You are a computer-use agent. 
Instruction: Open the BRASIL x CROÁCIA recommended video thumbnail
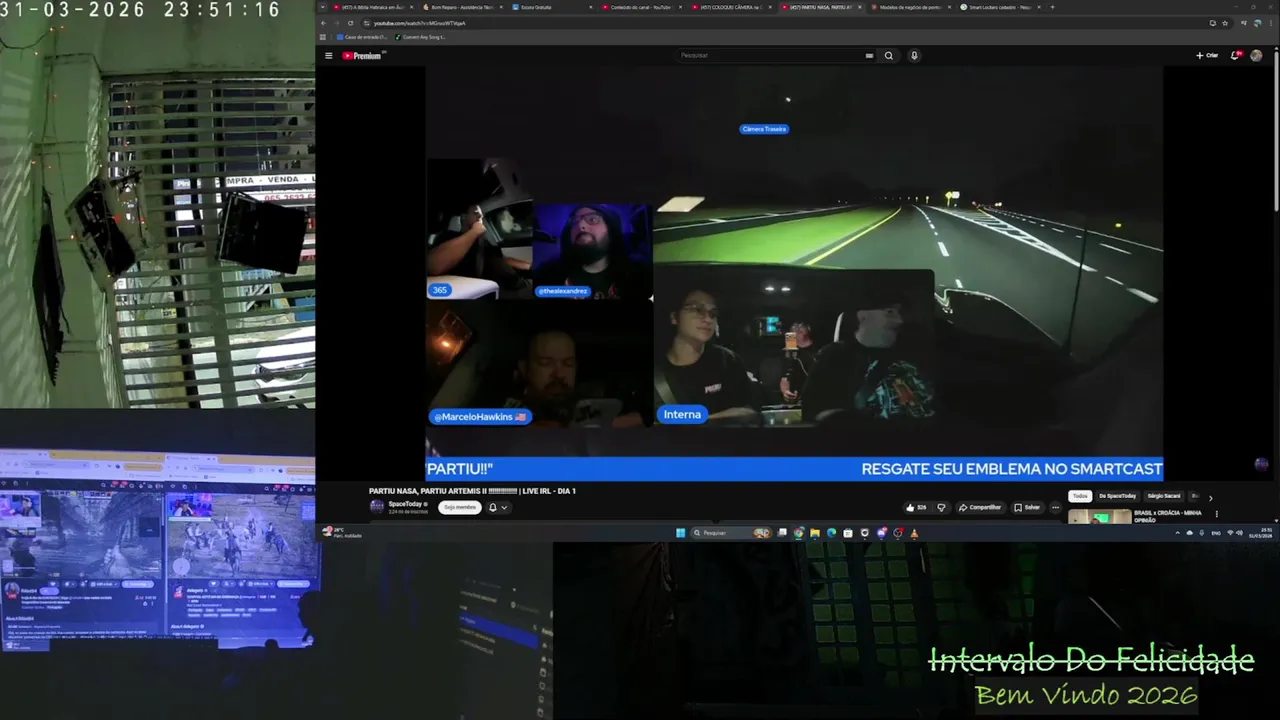click(1099, 517)
